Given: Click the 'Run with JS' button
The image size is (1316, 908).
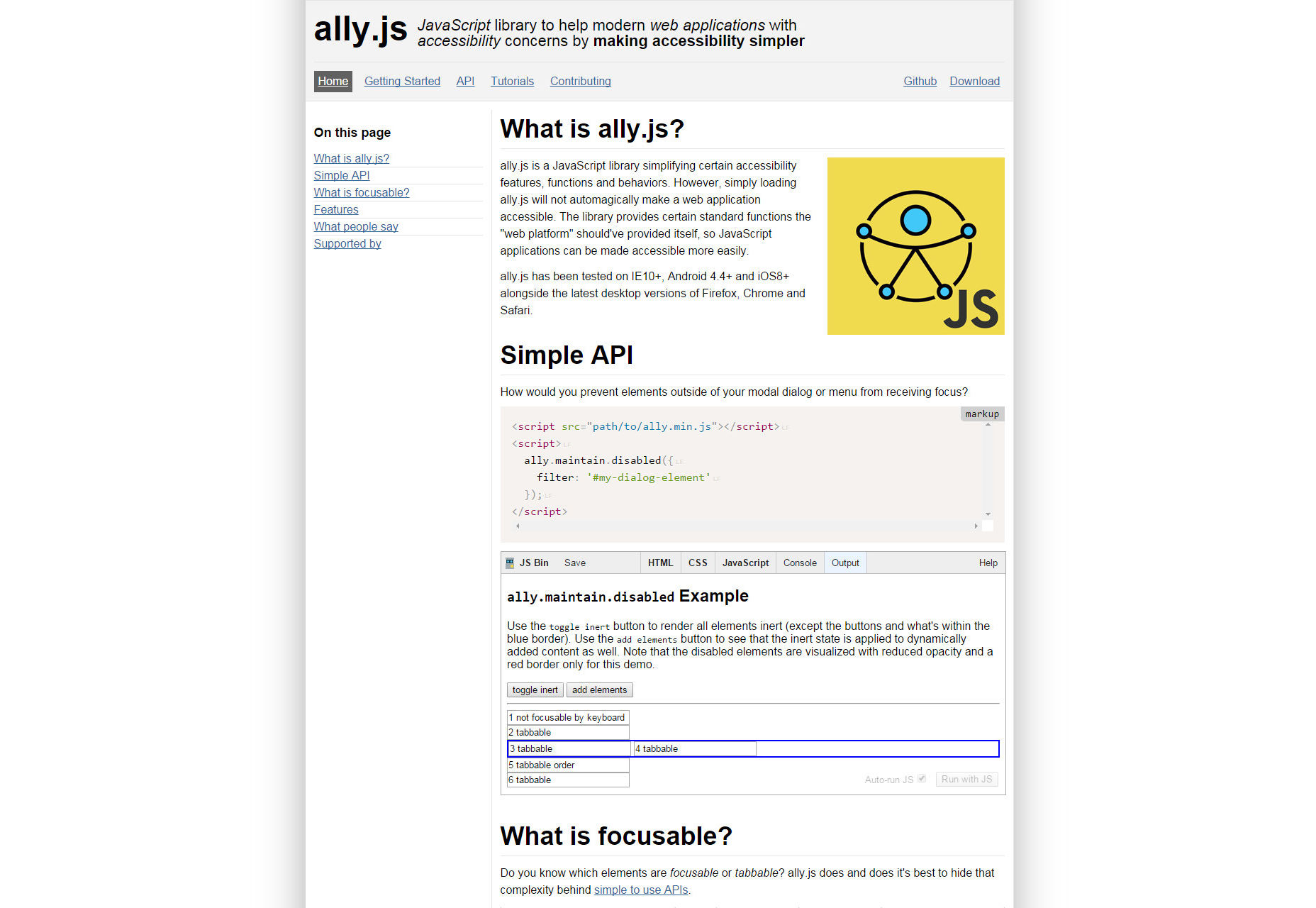Looking at the screenshot, I should pyautogui.click(x=966, y=780).
